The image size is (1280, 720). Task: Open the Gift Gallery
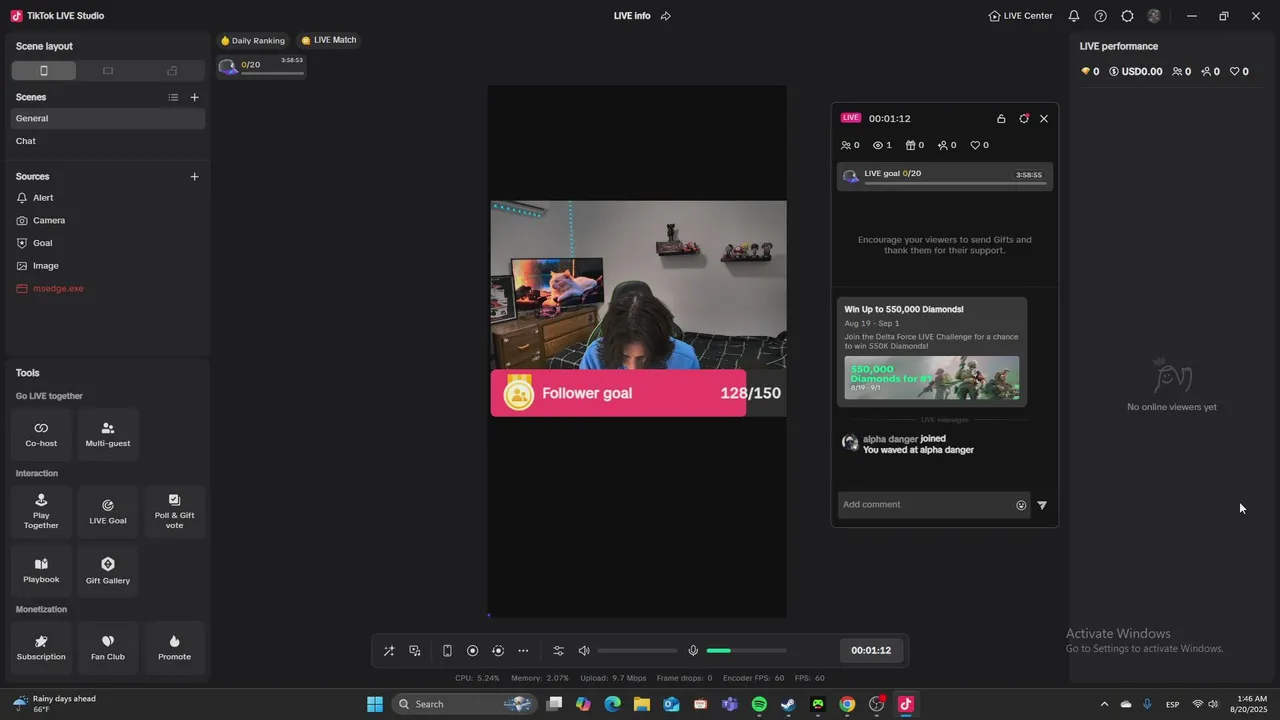click(x=108, y=570)
